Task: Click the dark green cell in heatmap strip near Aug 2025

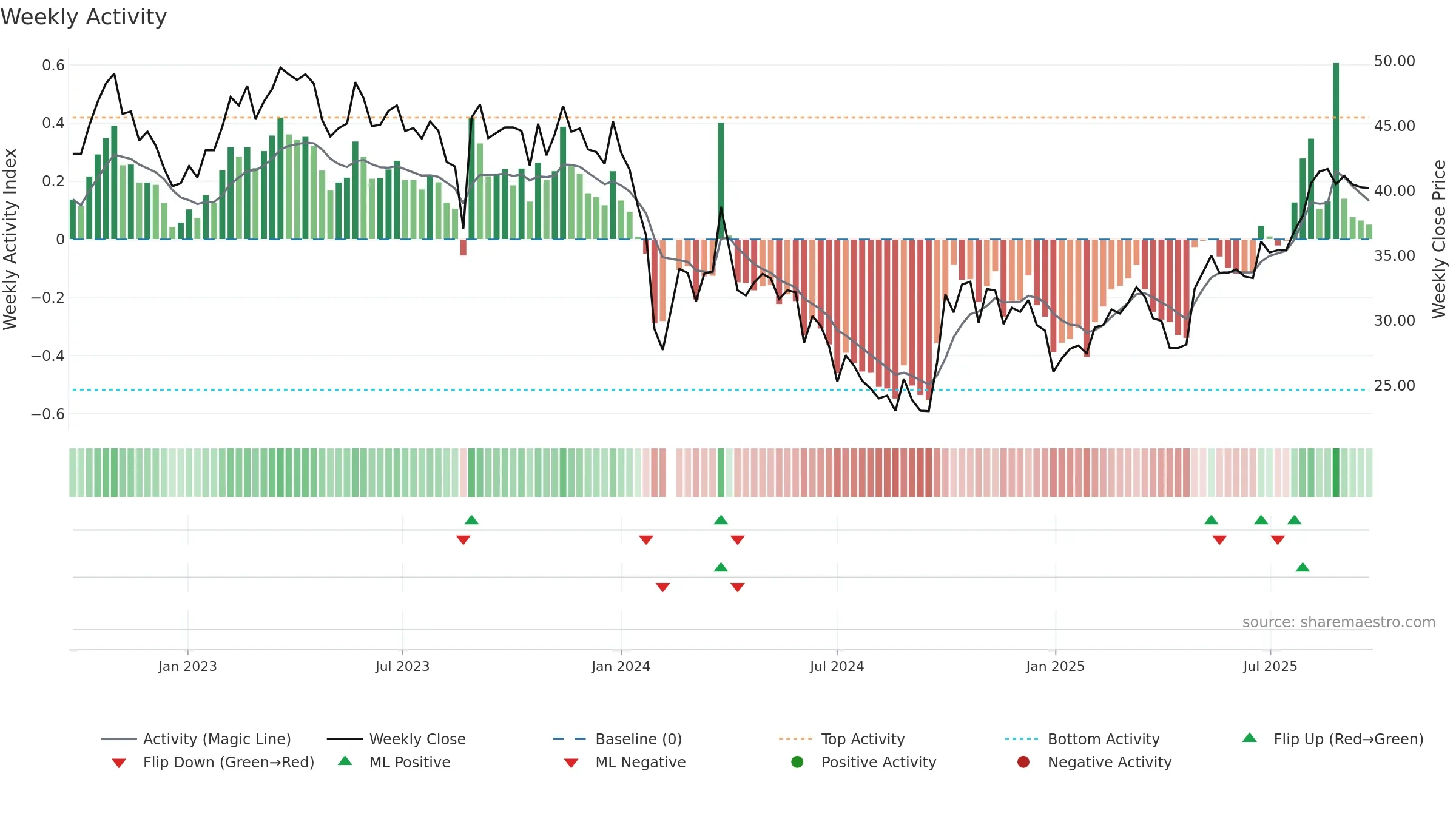Action: click(1336, 473)
